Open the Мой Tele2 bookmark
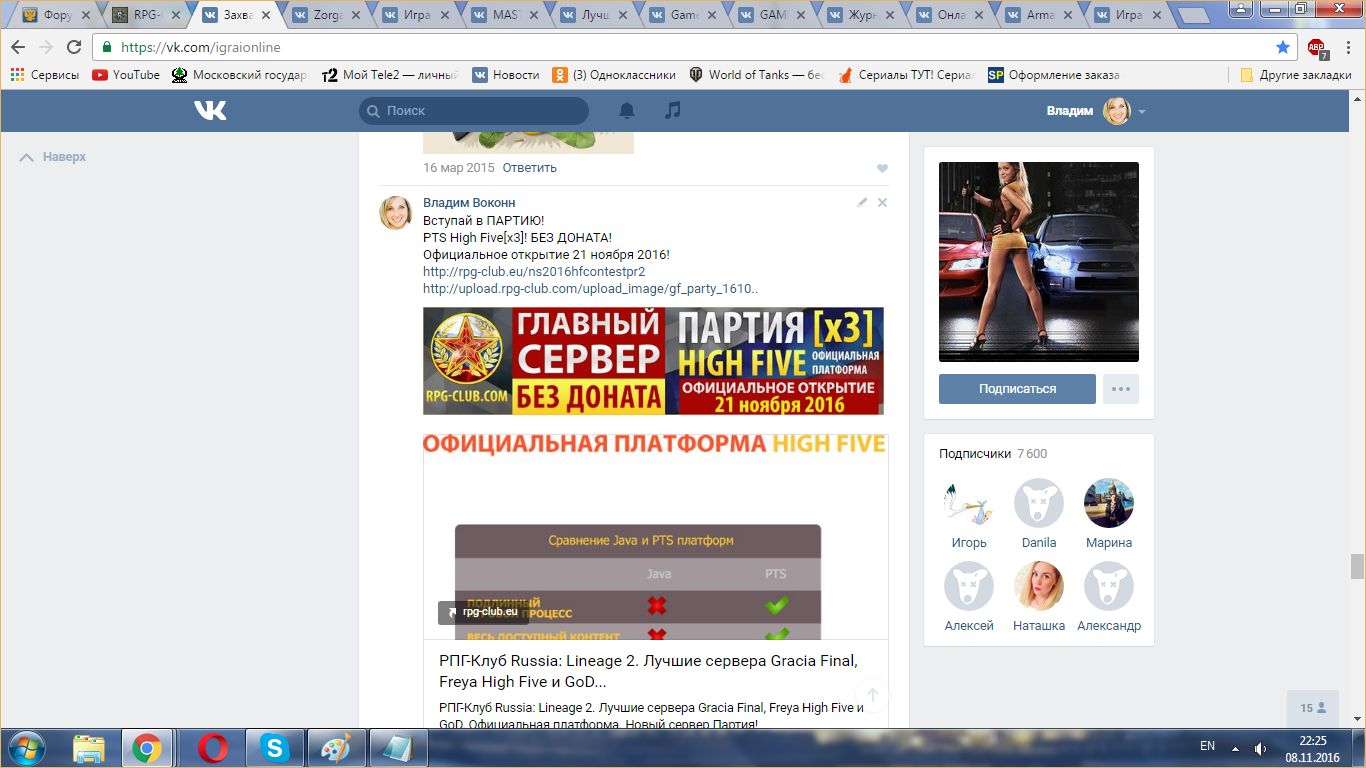1366x768 pixels. click(391, 75)
